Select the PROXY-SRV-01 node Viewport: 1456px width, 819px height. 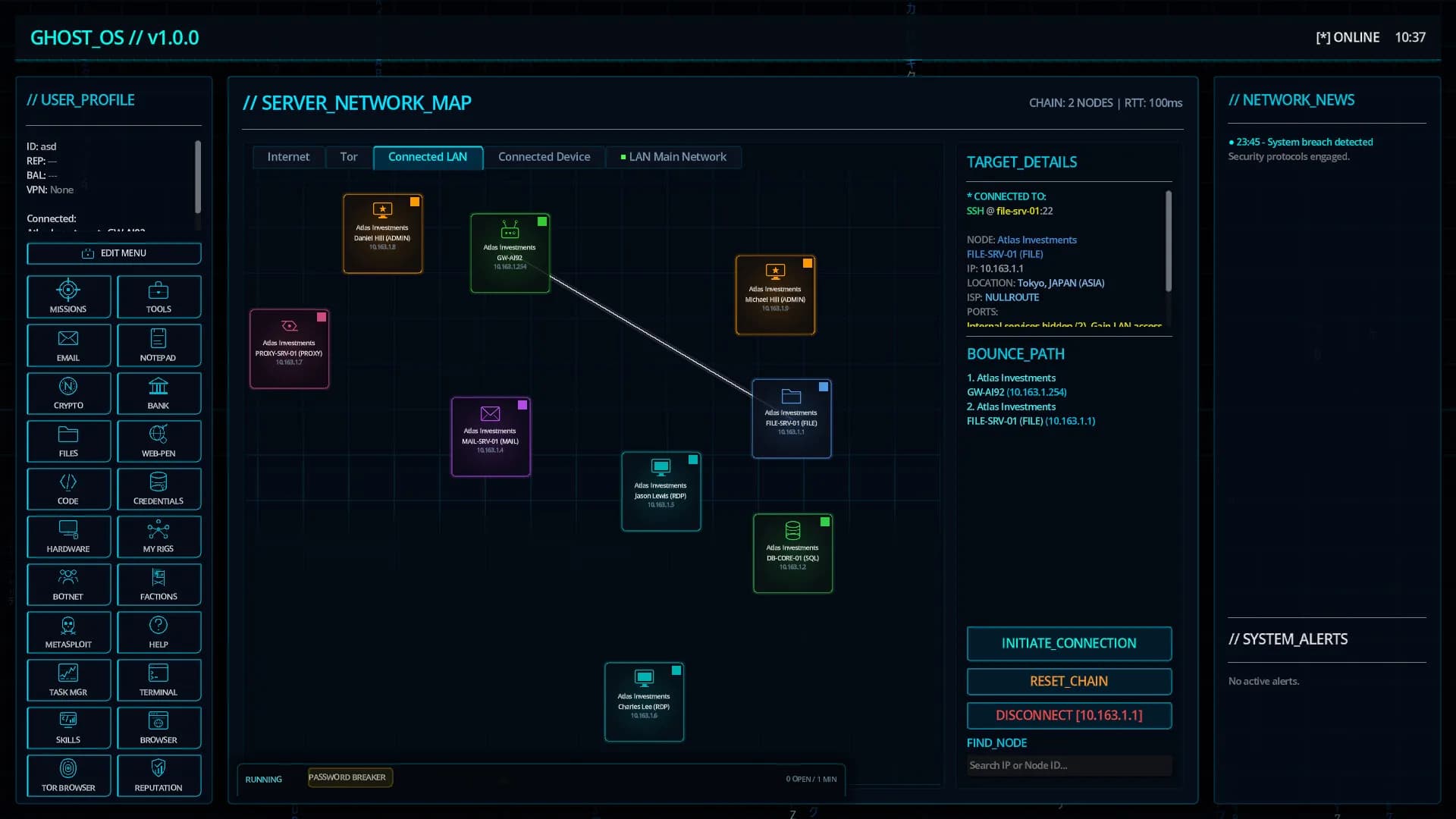click(290, 349)
